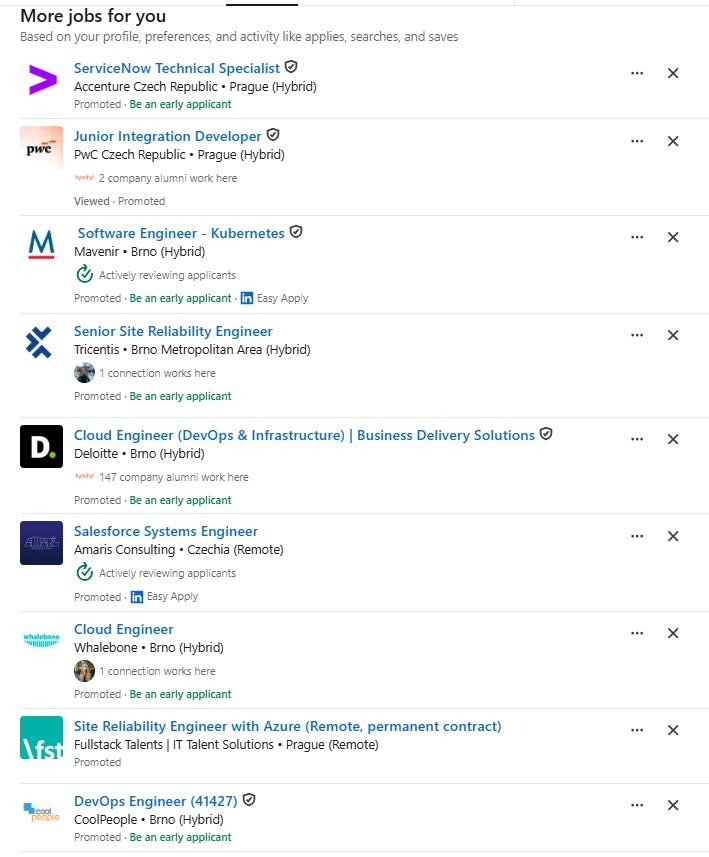The width and height of the screenshot is (709, 857).
Task: Open Cloud Engineer (DevOps & Infrastructure) job
Action: 304,435
